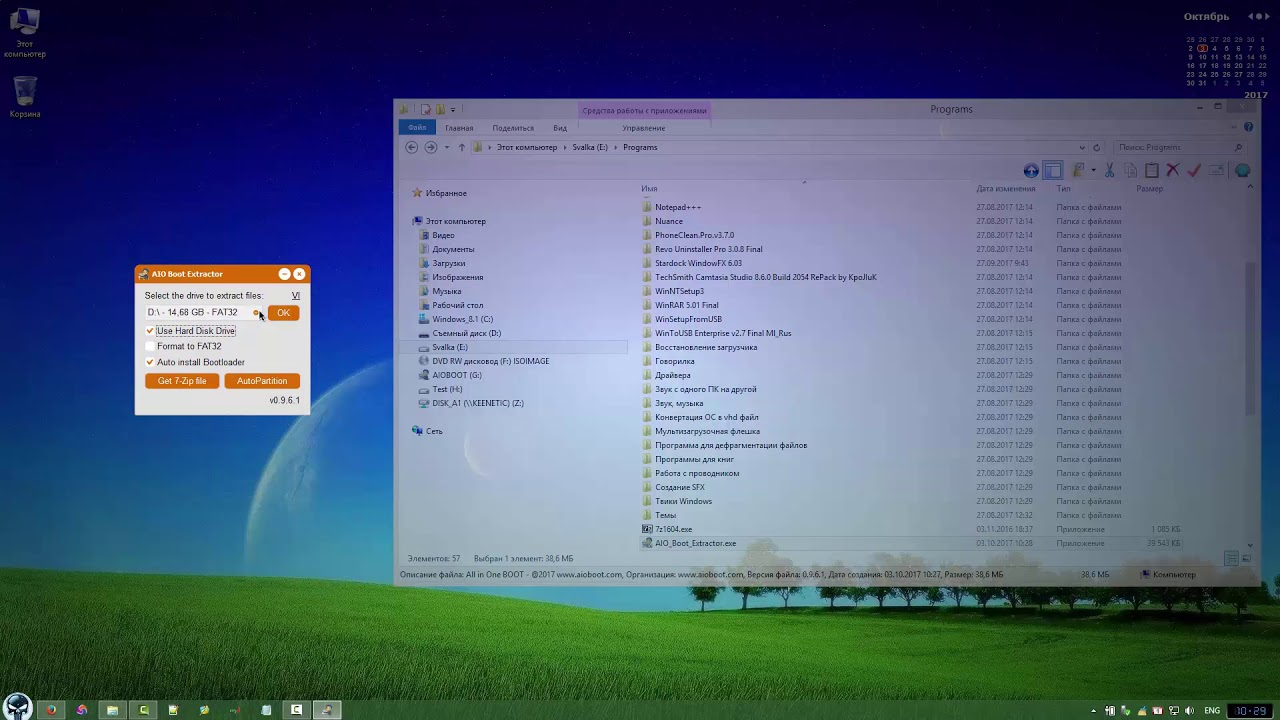
Task: Go back in Explorer navigation
Action: point(411,147)
